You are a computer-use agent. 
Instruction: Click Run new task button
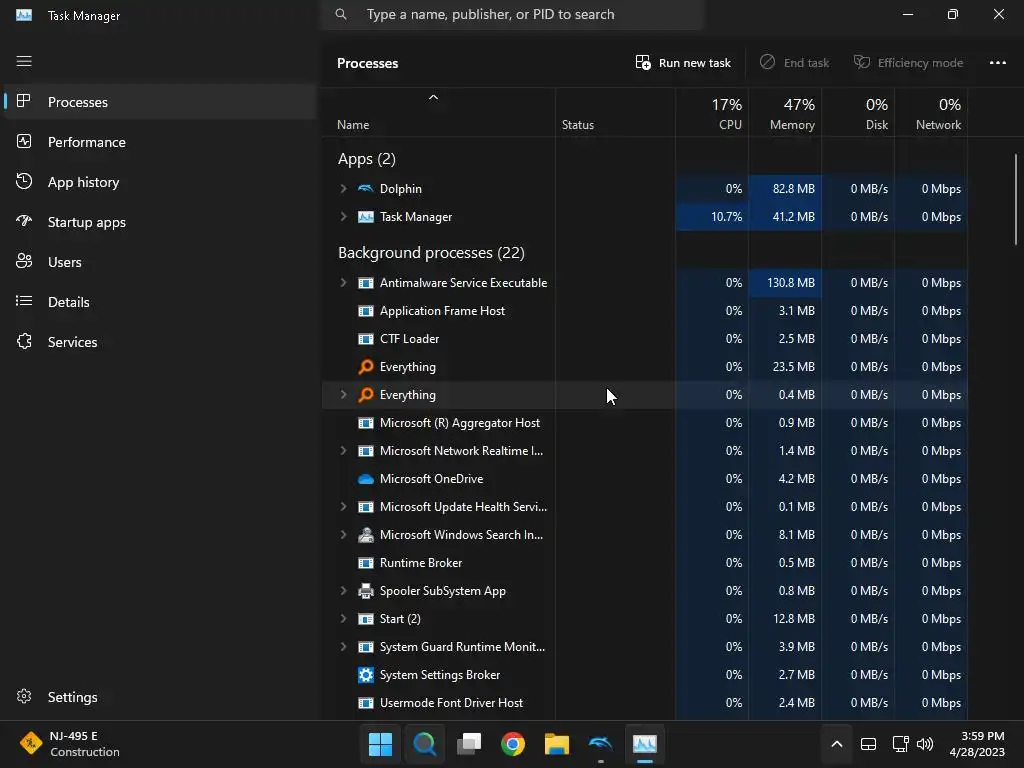(x=683, y=63)
